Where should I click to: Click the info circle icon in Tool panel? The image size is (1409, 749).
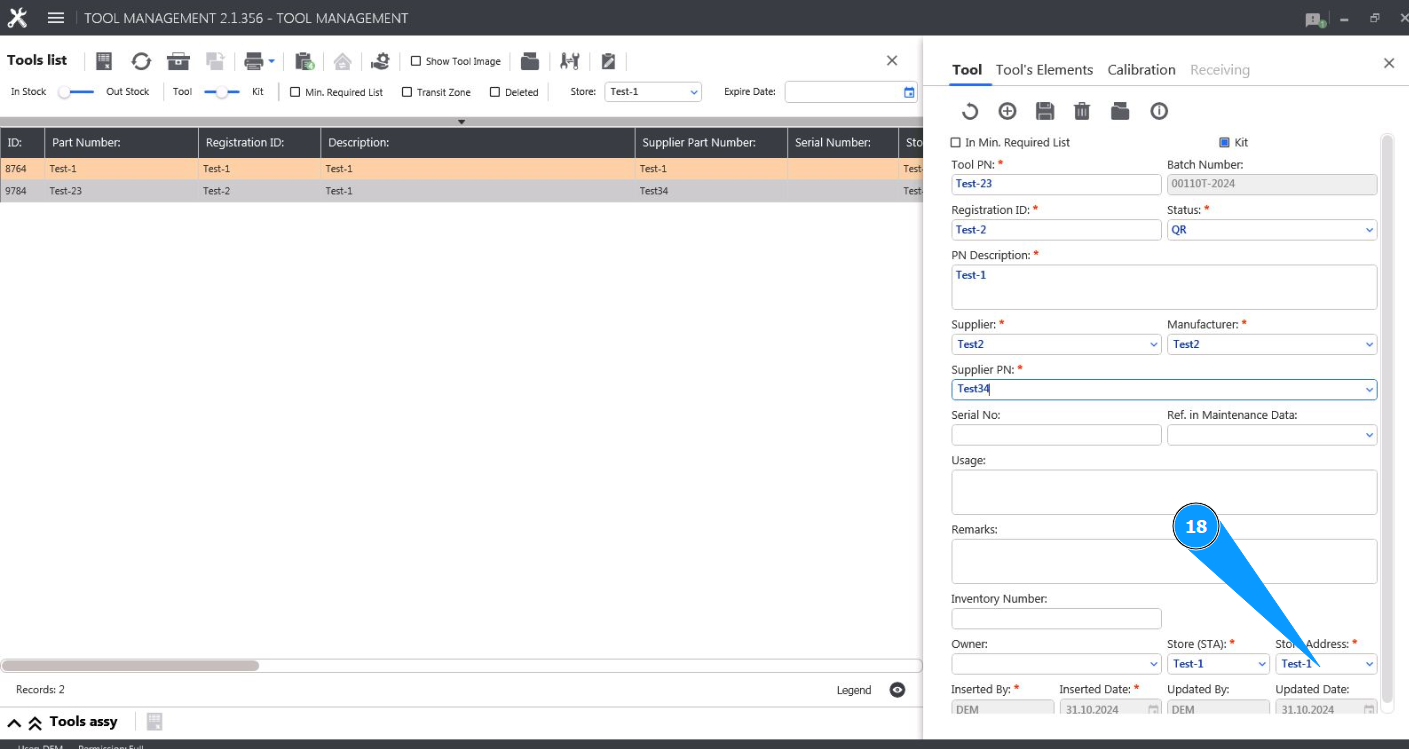(1159, 111)
